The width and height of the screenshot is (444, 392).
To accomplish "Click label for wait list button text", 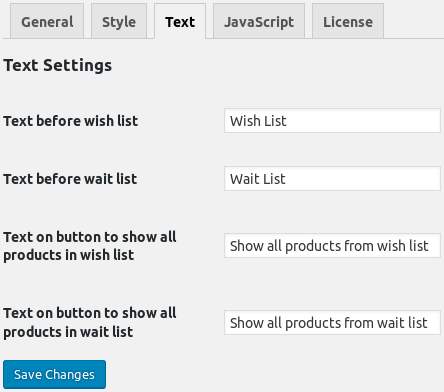I will pos(90,322).
